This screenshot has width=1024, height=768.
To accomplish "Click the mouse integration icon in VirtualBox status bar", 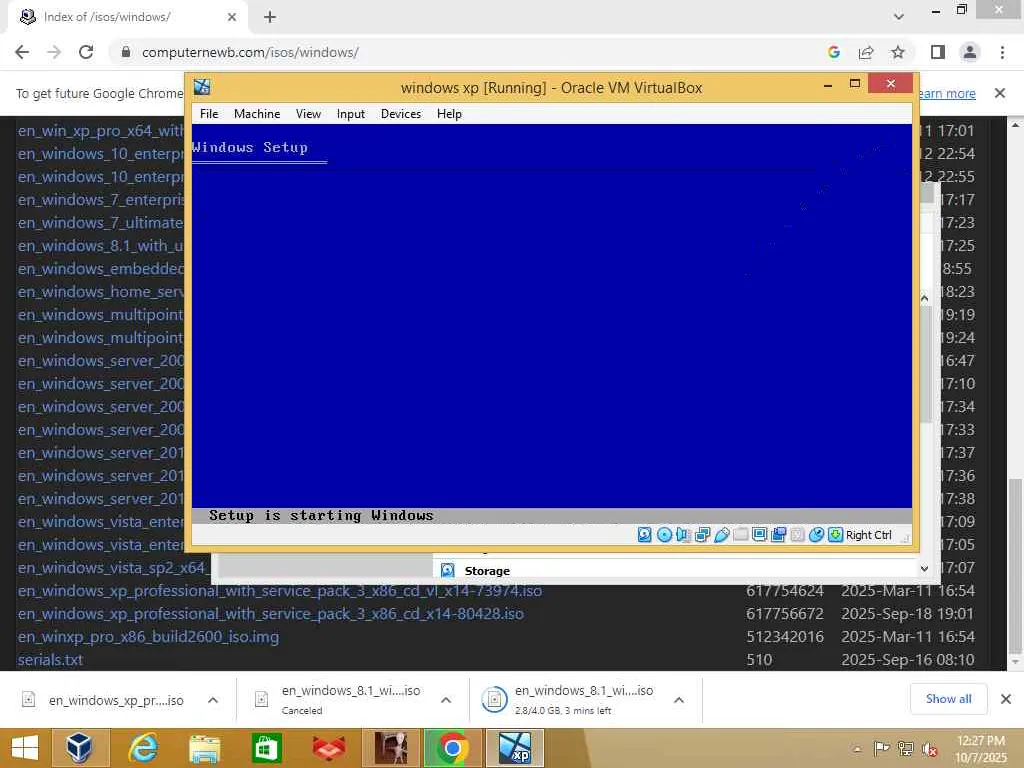I will [x=816, y=535].
